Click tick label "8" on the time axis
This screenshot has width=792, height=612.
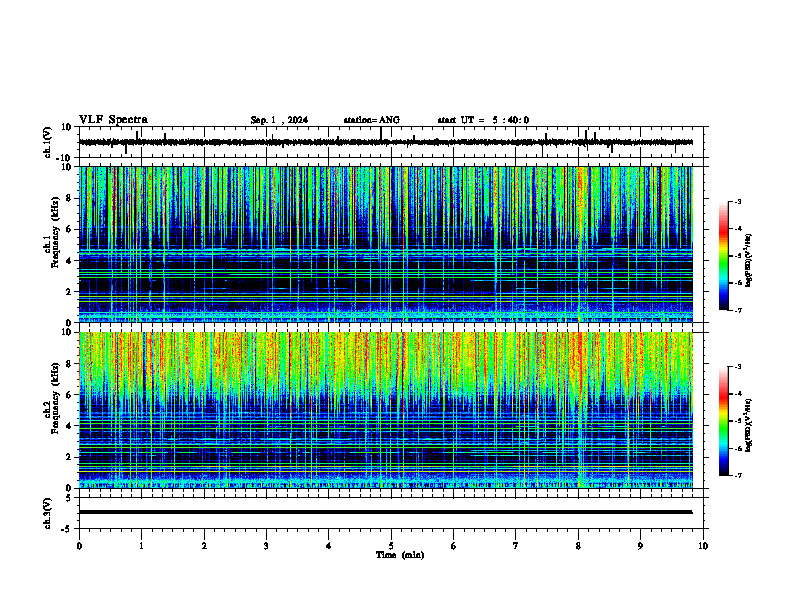[578, 546]
